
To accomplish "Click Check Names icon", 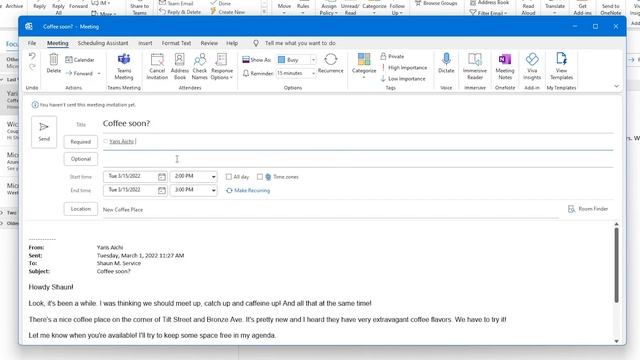I will (200, 67).
